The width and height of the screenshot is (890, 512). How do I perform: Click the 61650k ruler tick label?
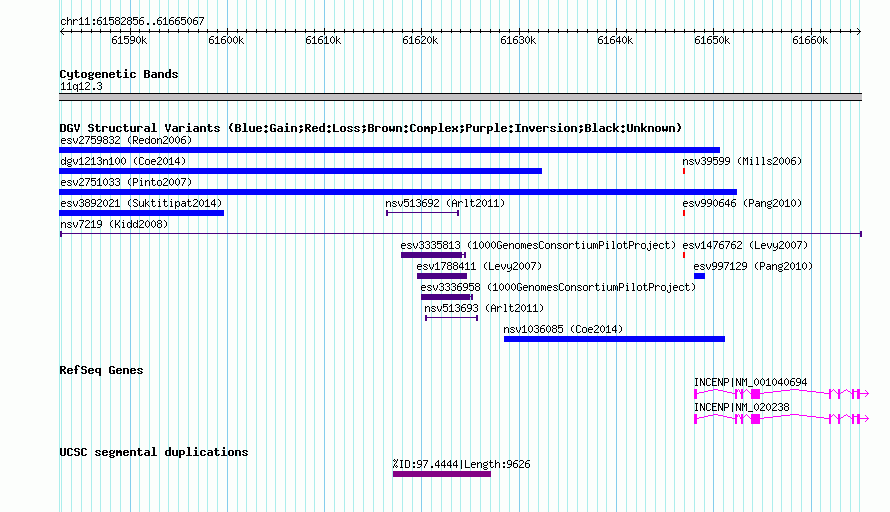click(x=712, y=40)
